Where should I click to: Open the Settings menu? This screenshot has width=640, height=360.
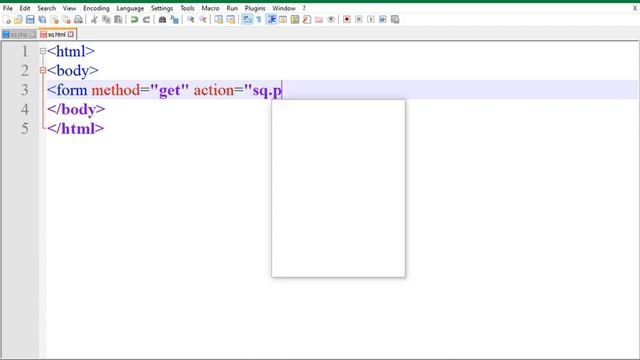coord(162,8)
